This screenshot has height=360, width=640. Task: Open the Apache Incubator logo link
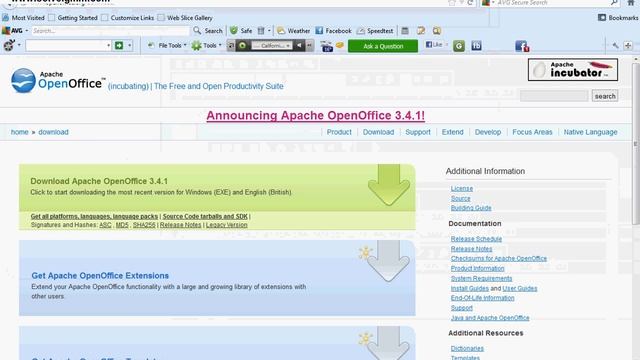click(x=573, y=69)
